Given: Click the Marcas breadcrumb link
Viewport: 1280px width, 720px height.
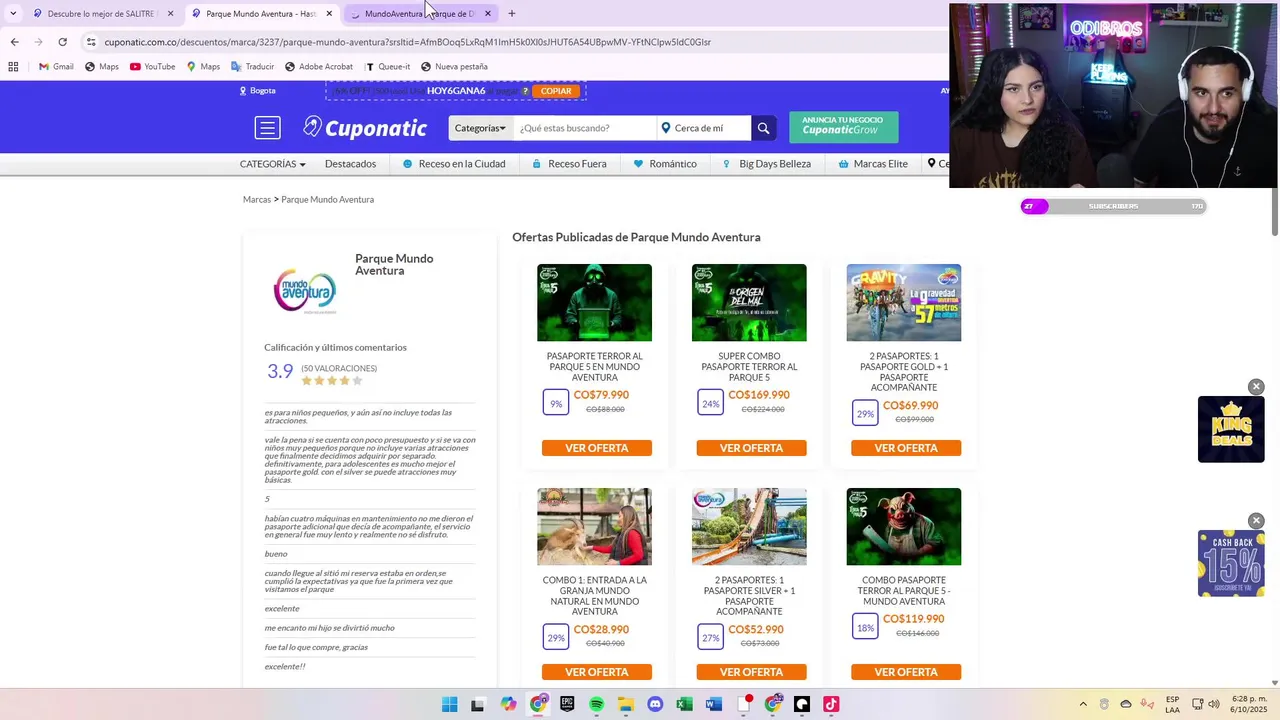Looking at the screenshot, I should click(x=257, y=200).
